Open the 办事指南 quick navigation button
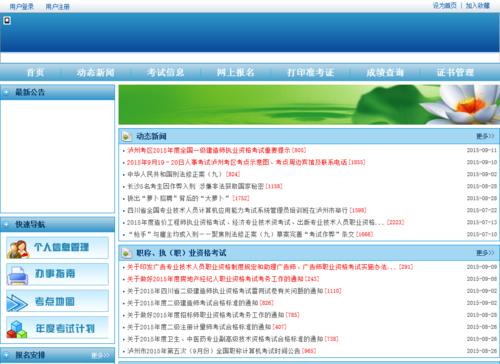500x364 pixels. point(57,274)
